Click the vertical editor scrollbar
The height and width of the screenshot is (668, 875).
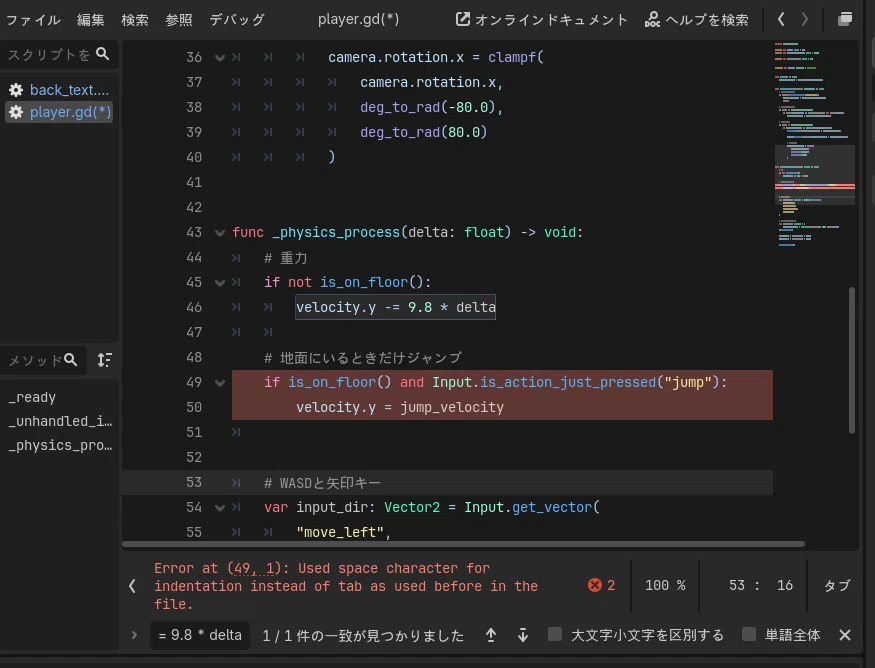(852, 360)
